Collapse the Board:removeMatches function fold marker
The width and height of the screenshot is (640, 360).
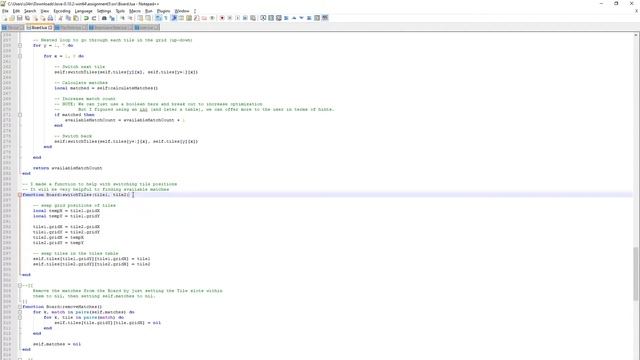pyautogui.click(x=20, y=307)
